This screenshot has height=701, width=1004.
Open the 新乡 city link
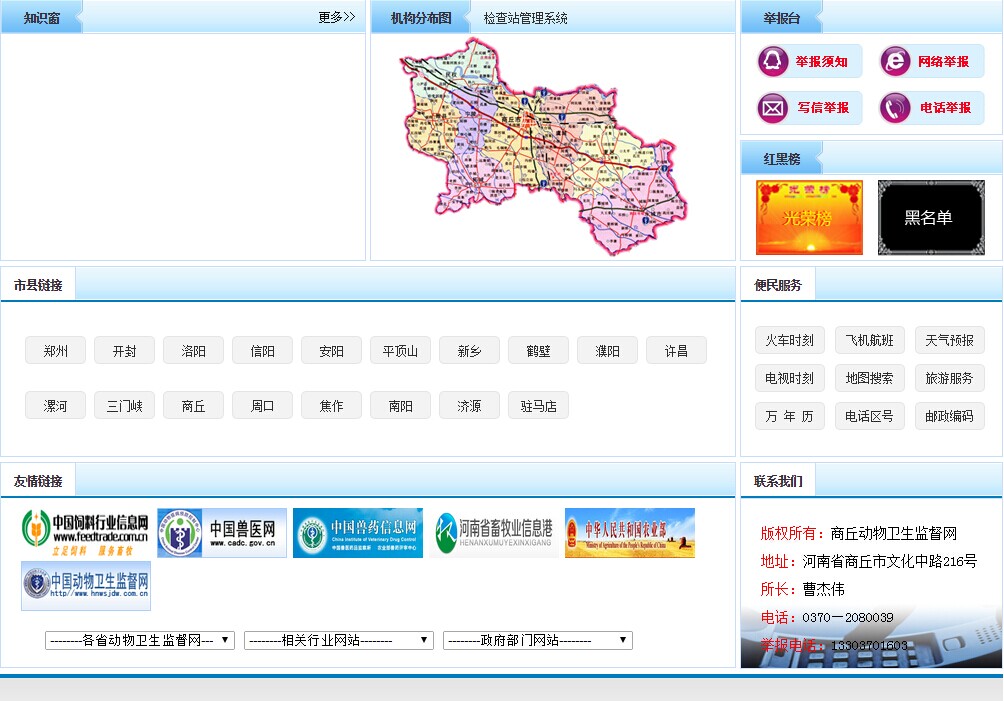[x=469, y=351]
